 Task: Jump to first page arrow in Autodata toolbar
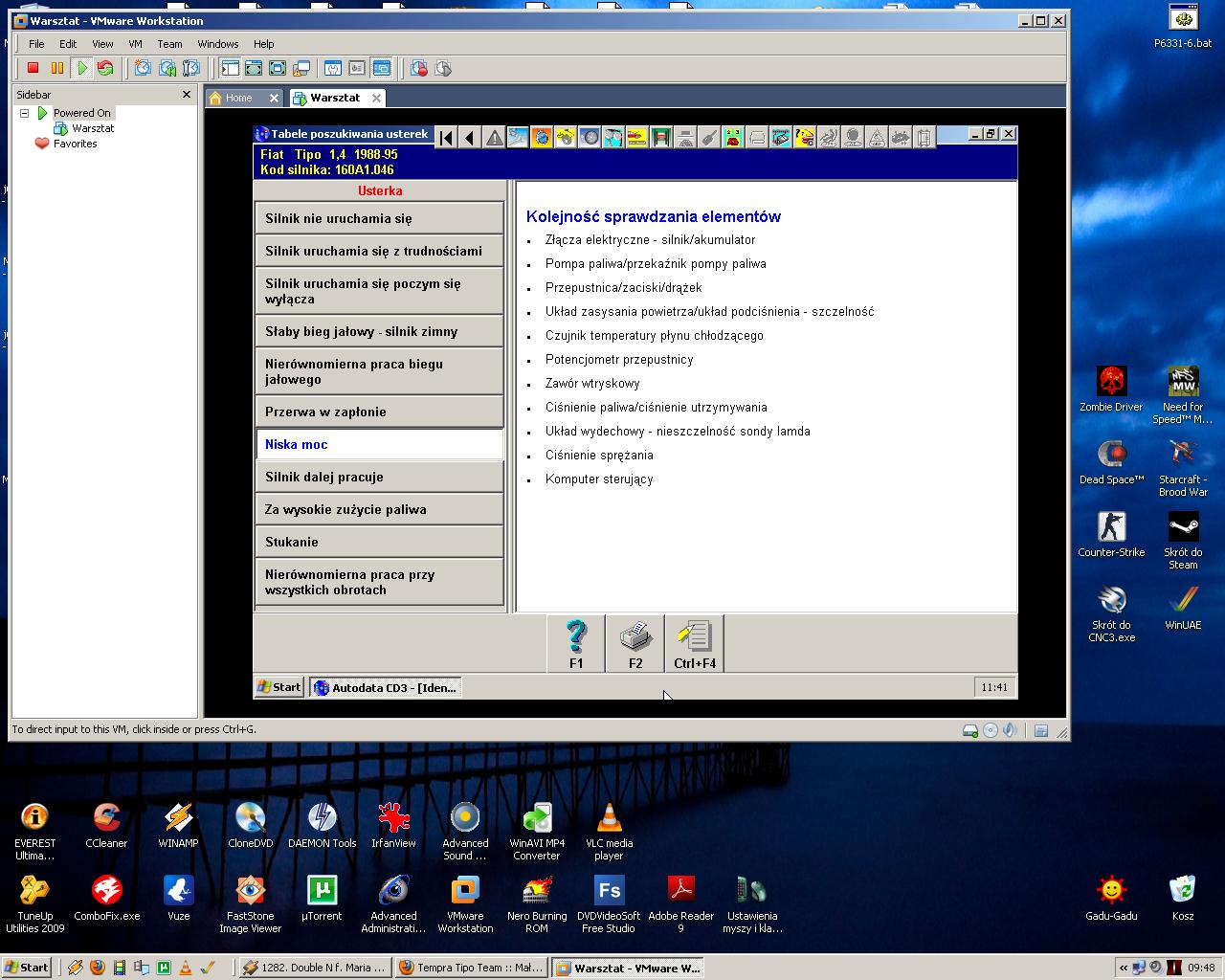click(446, 138)
